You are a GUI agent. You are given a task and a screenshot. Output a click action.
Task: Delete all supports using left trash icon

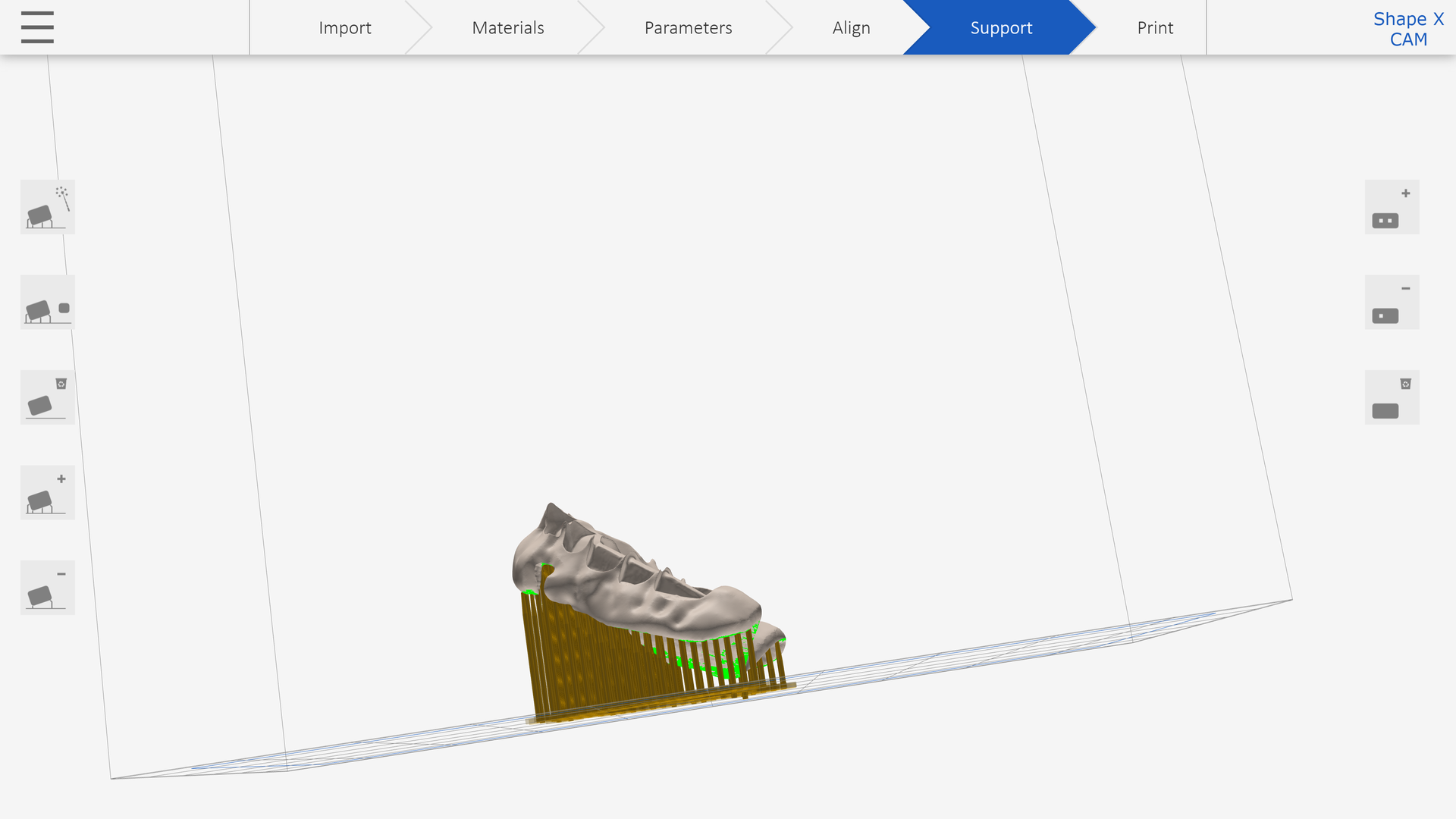(x=47, y=397)
